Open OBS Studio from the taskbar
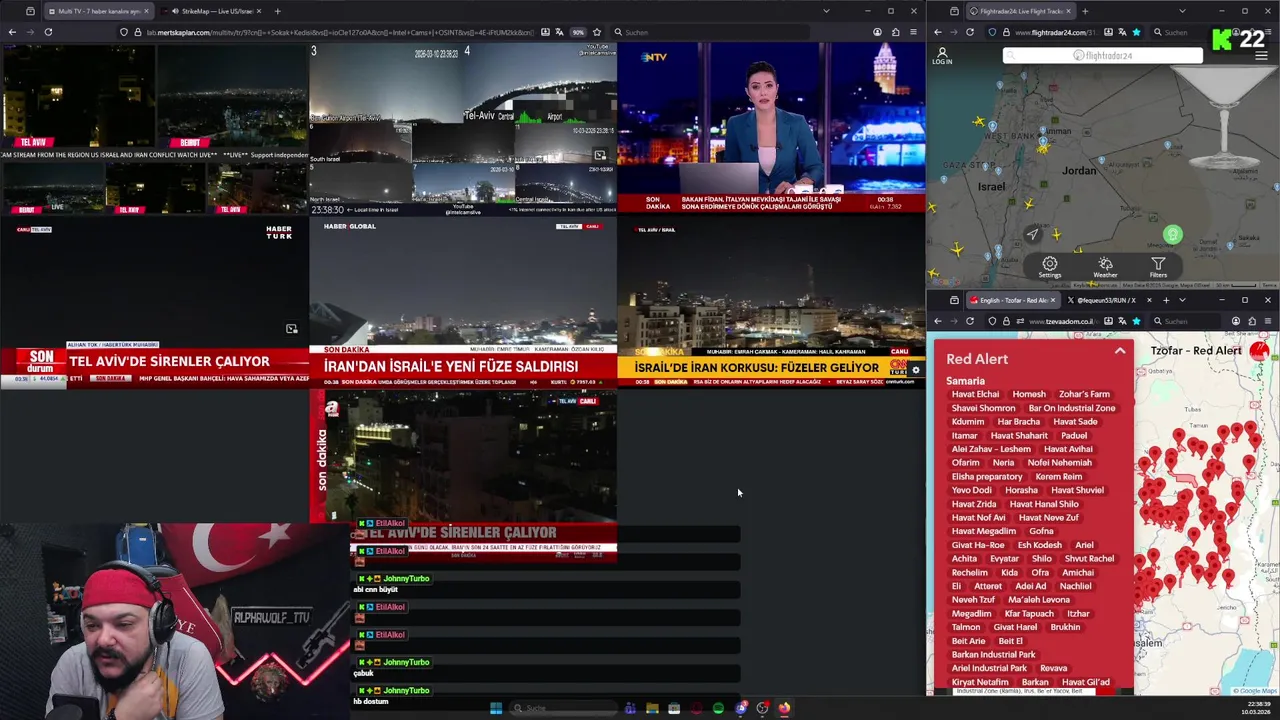Screen dimensions: 1280x720 [762, 708]
